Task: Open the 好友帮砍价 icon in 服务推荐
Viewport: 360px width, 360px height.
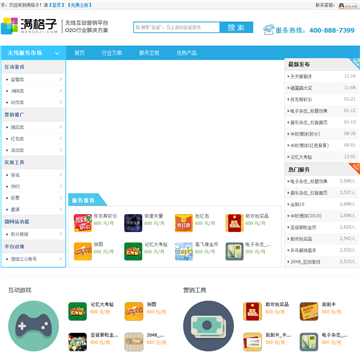Action: pos(83,223)
